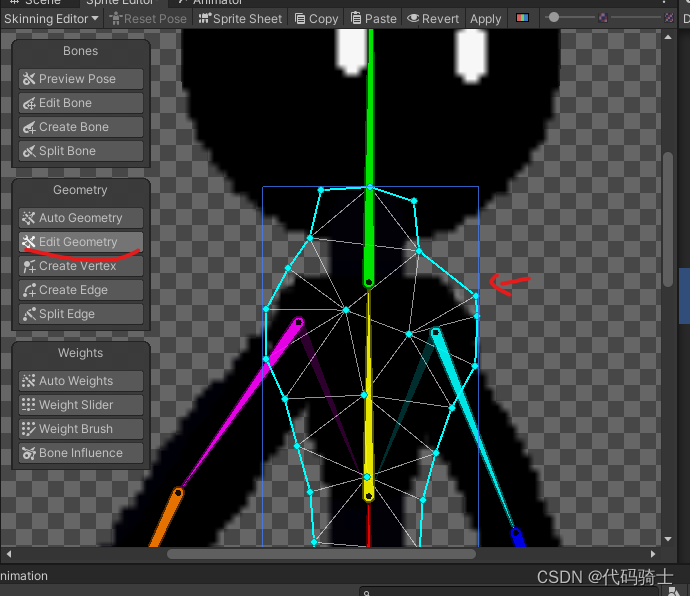The width and height of the screenshot is (690, 596).
Task: Click the Revert eye icon
Action: (x=413, y=18)
